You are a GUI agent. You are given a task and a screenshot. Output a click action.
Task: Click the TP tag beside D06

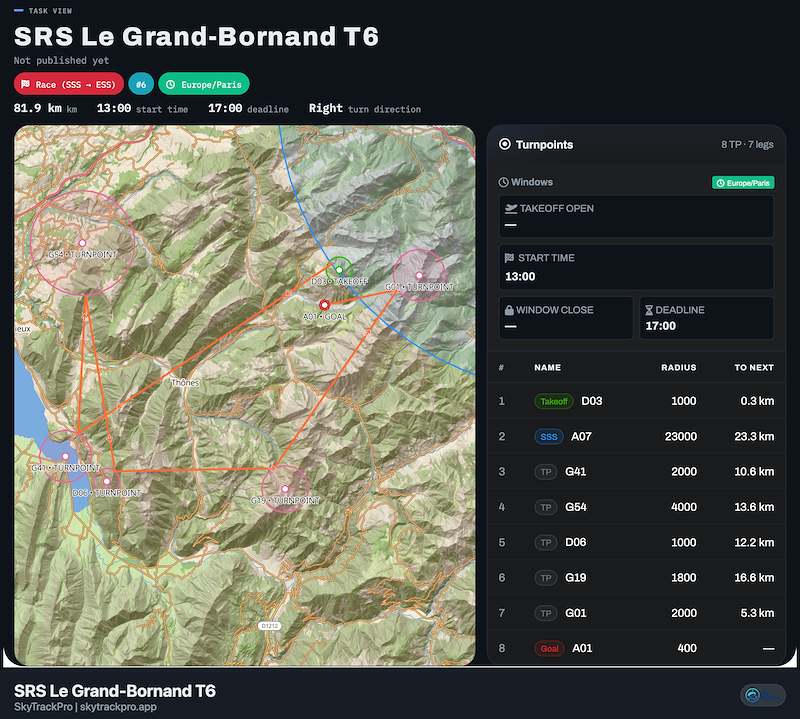(x=545, y=542)
